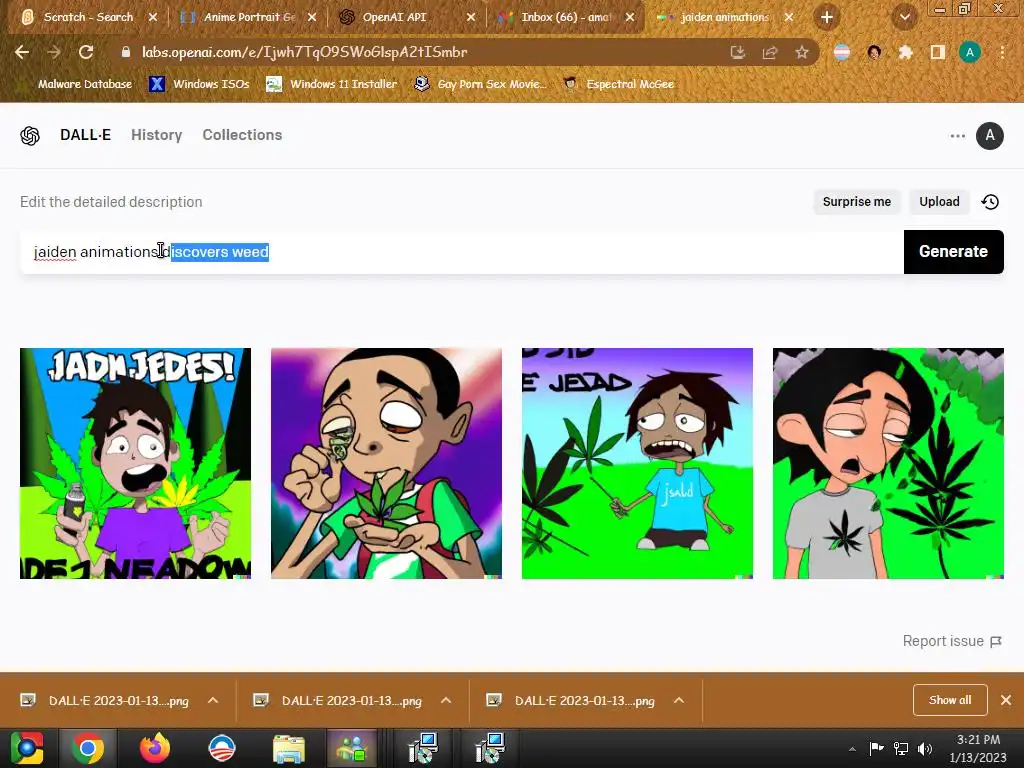The image size is (1024, 768).
Task: Open the tab search dropdown arrow
Action: click(x=904, y=17)
